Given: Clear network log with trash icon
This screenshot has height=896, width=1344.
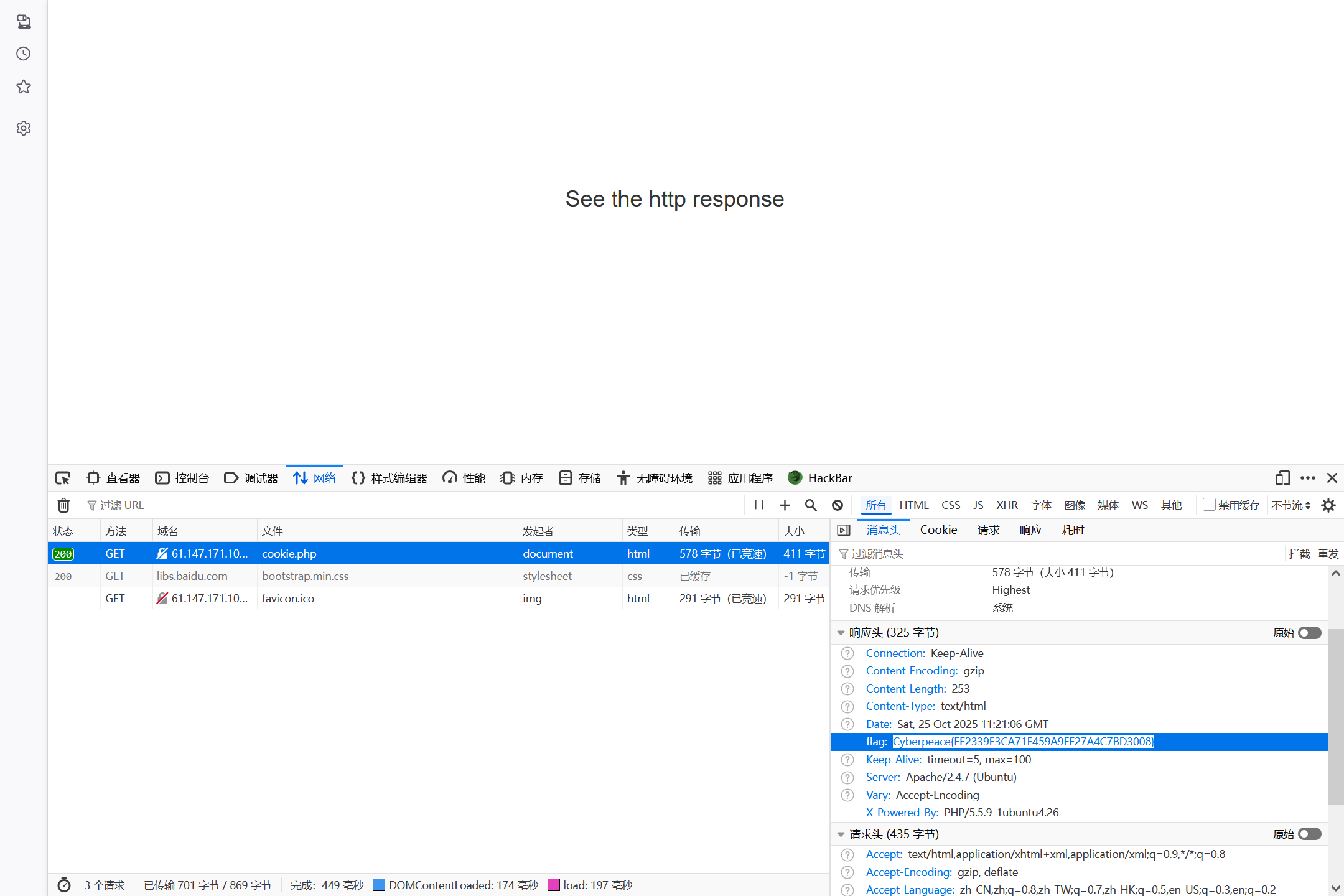Looking at the screenshot, I should pyautogui.click(x=63, y=505).
